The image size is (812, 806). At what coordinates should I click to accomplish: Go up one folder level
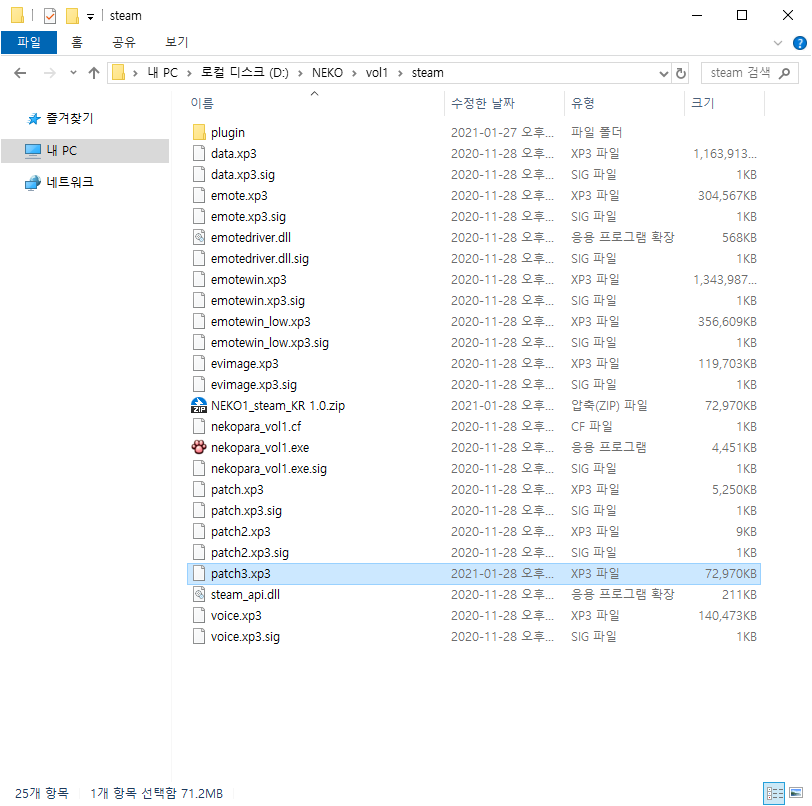(94, 73)
